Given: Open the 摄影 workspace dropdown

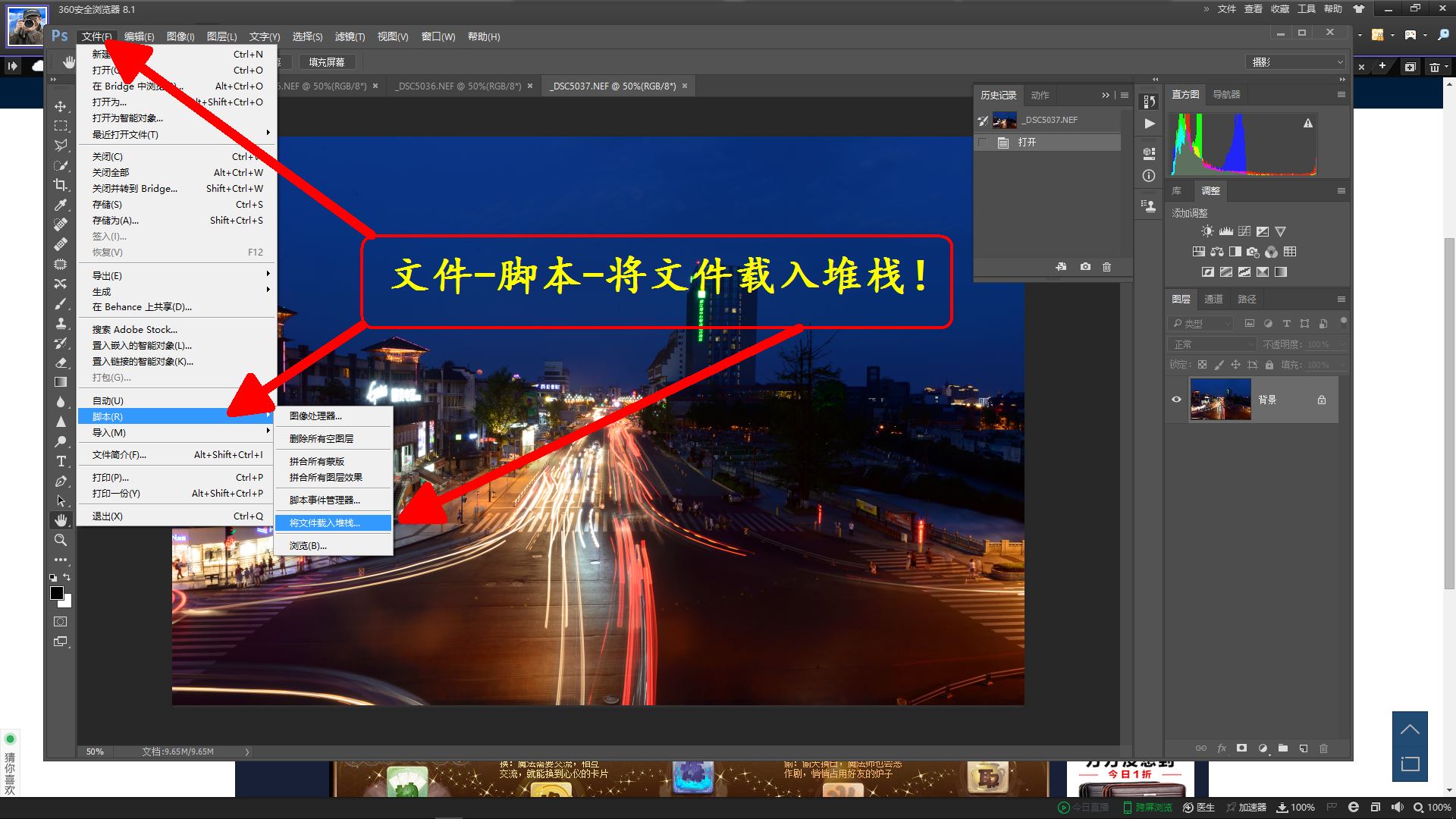Looking at the screenshot, I should click(1296, 62).
